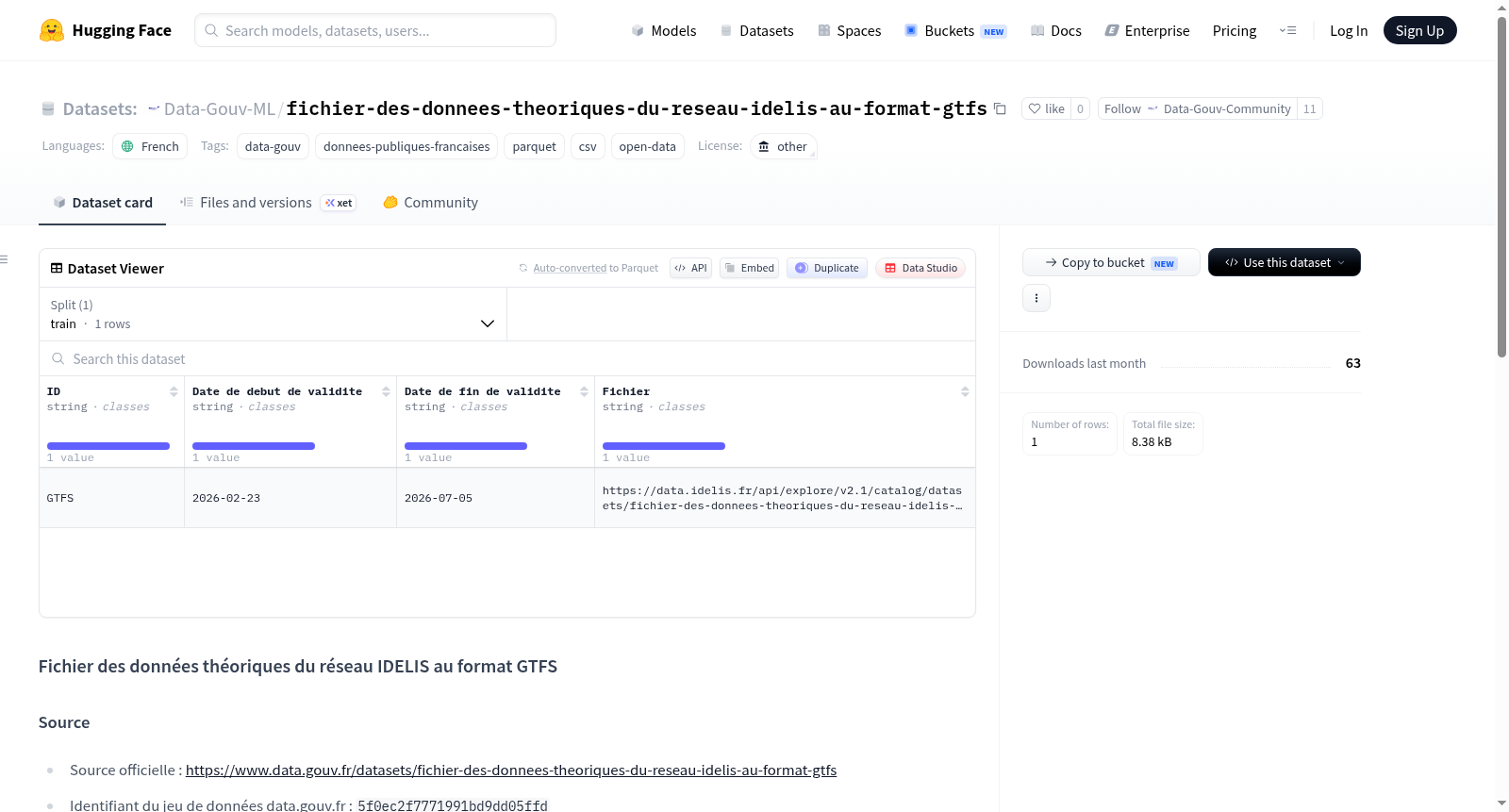Viewport: 1509px width, 812px height.
Task: Select the csv tag
Action: [x=588, y=146]
